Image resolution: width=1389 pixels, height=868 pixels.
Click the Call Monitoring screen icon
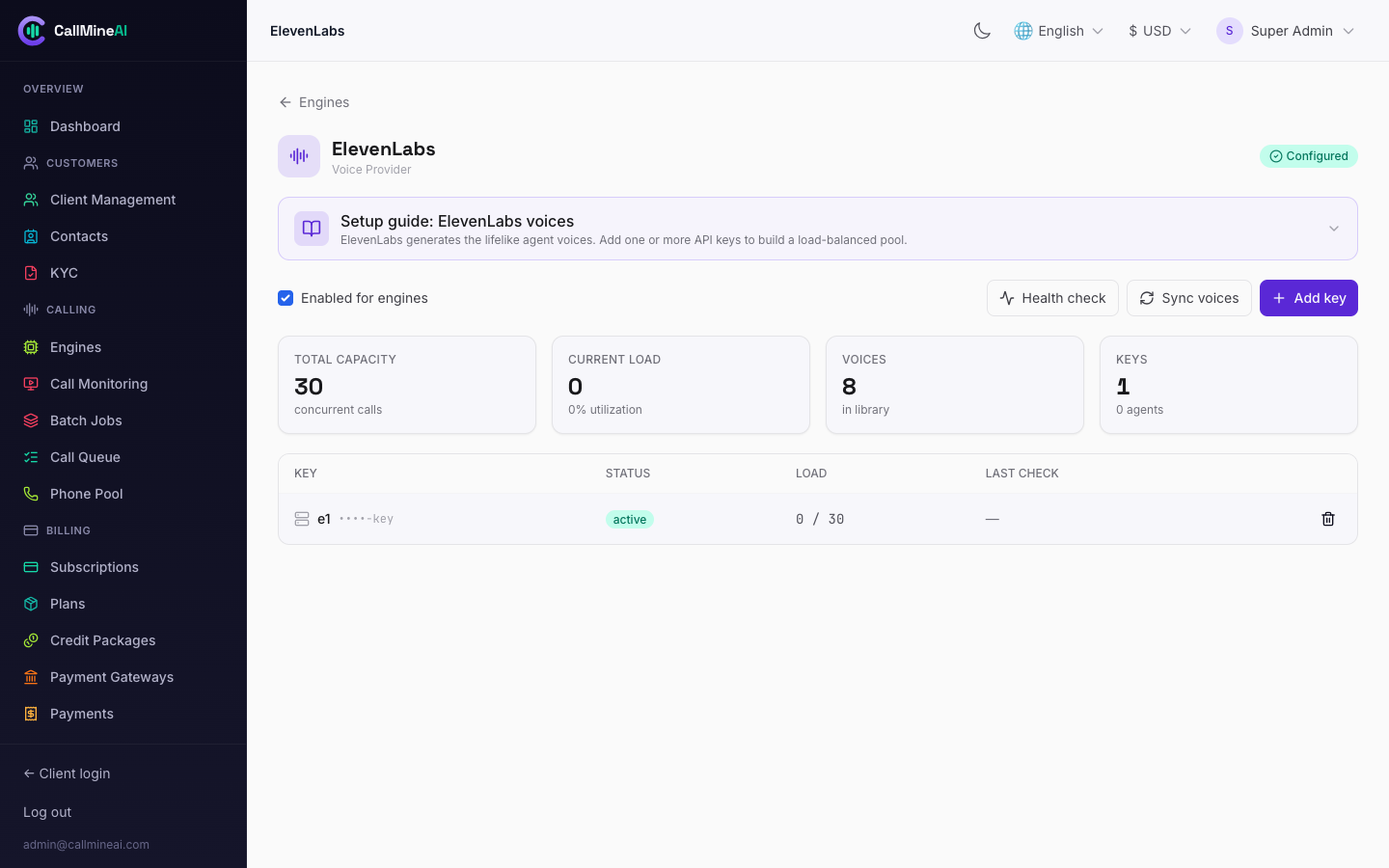pos(31,384)
